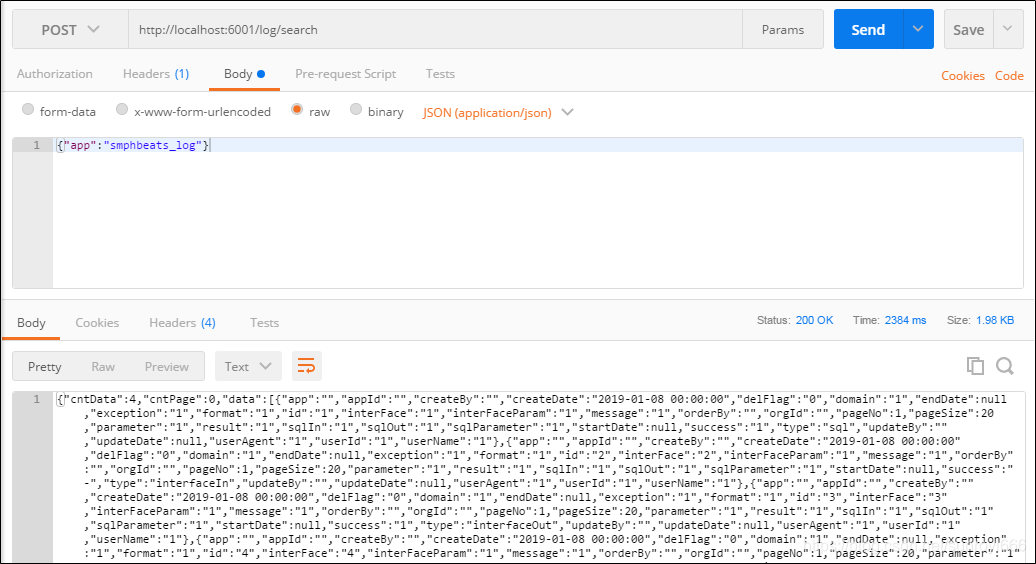
Task: Expand the Save button dropdown arrow
Action: click(1008, 29)
